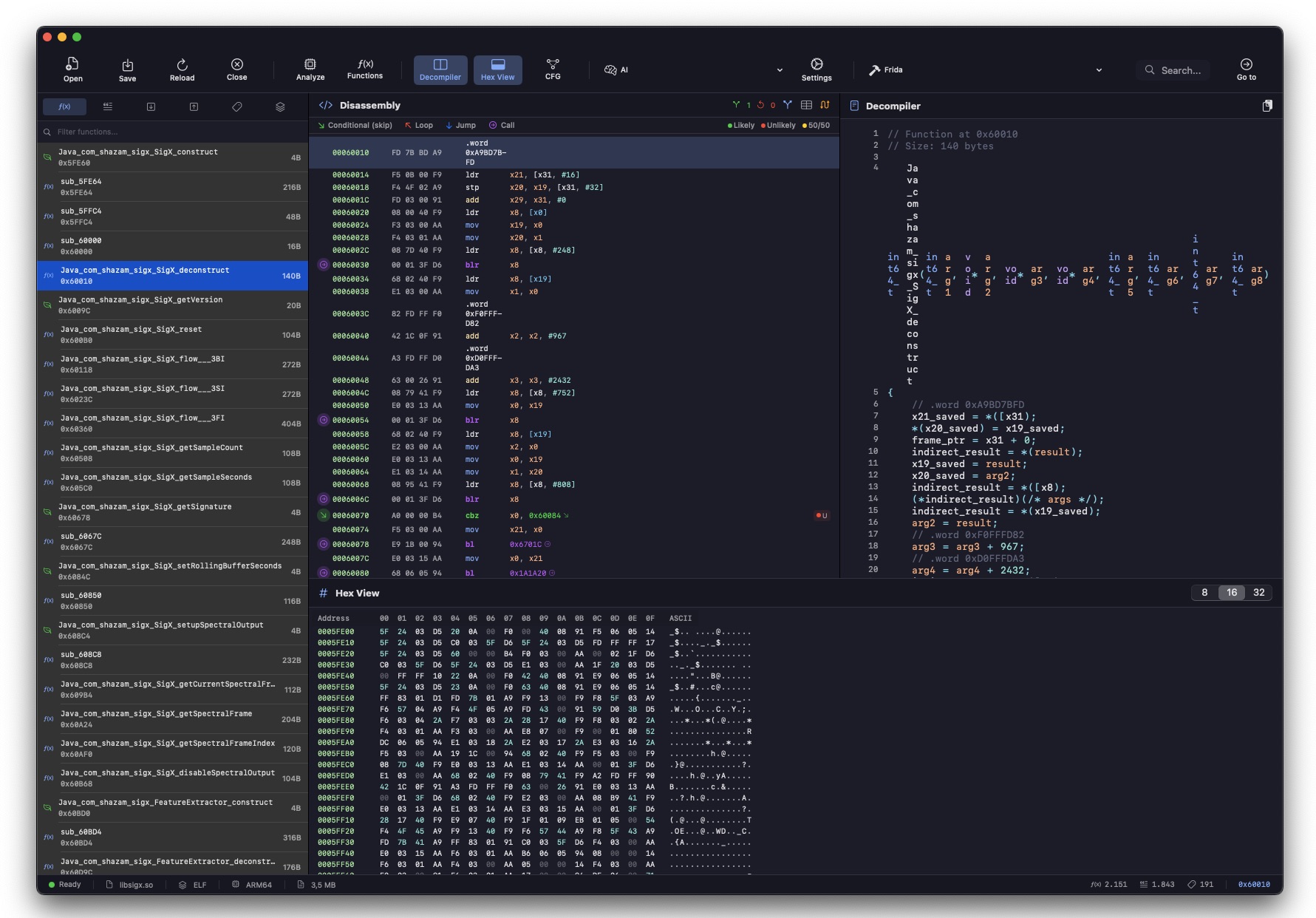Show the imports panel
The image size is (1316, 918).
point(151,106)
